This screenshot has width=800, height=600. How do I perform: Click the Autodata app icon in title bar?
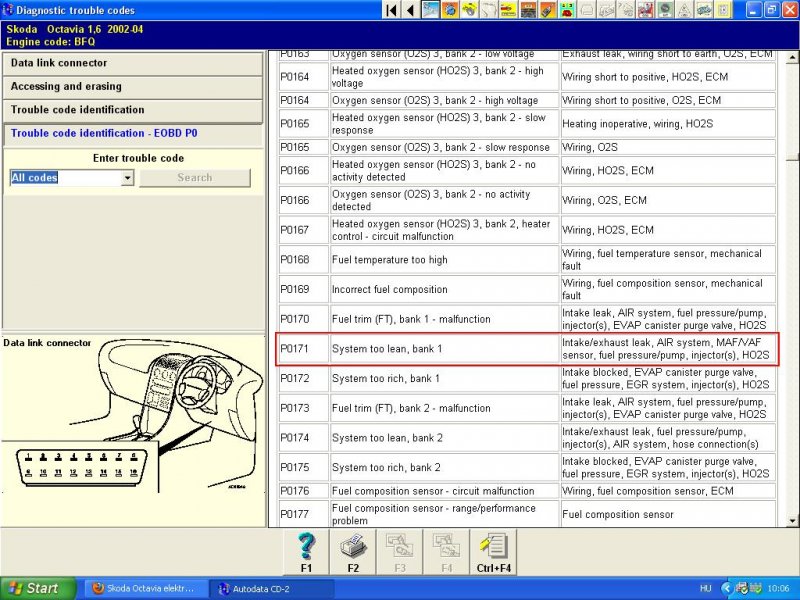[8, 10]
